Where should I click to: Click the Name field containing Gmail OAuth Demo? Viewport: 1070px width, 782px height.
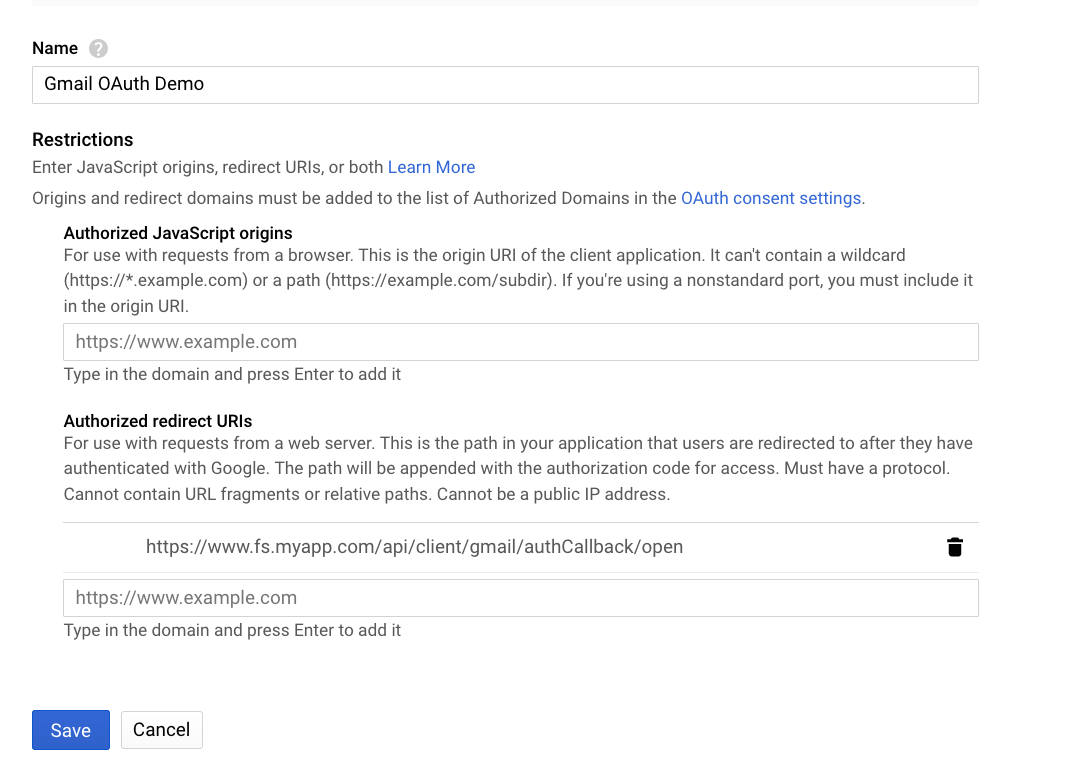click(505, 85)
